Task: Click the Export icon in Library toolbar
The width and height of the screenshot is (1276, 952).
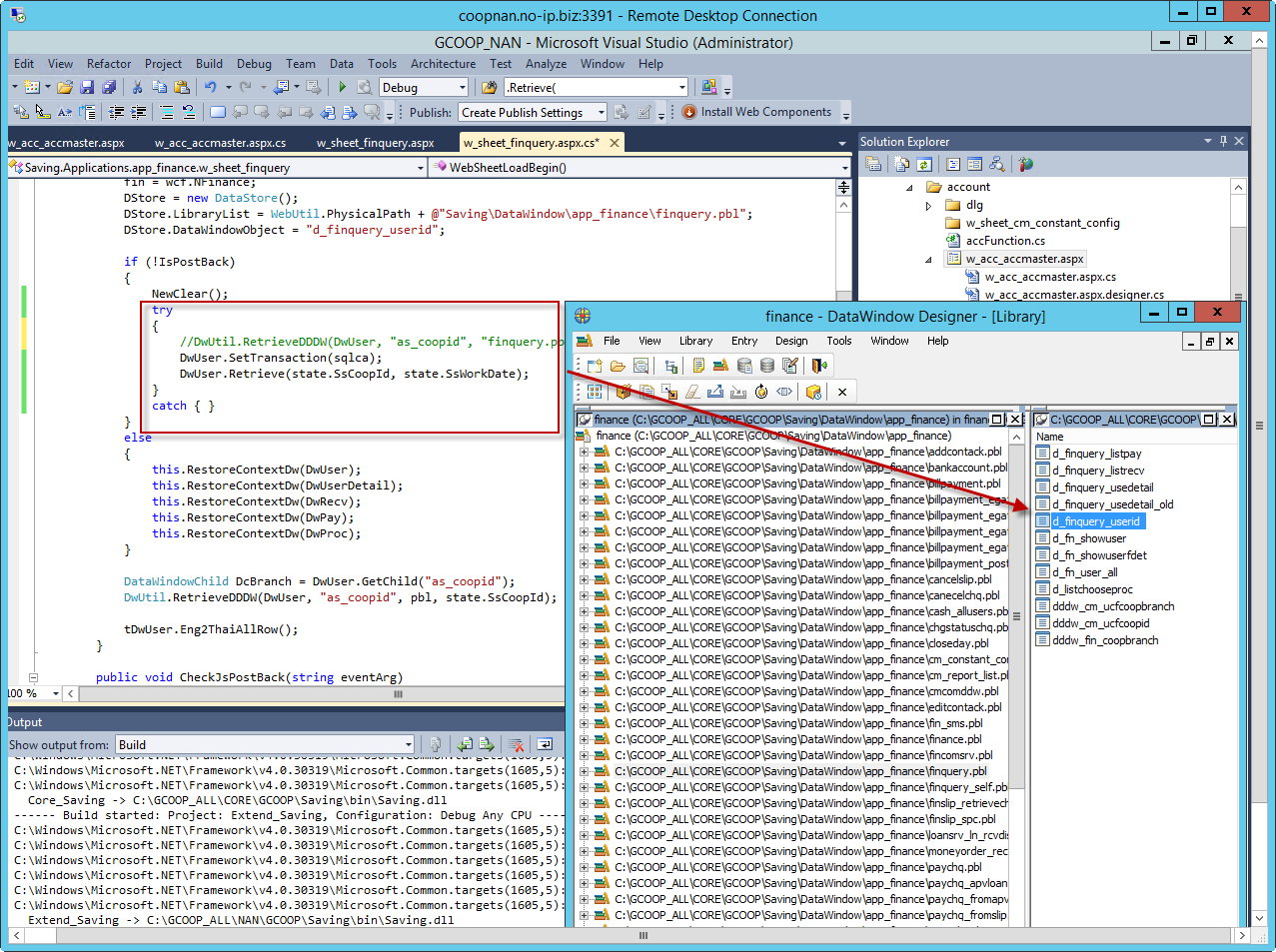Action: pyautogui.click(x=715, y=392)
